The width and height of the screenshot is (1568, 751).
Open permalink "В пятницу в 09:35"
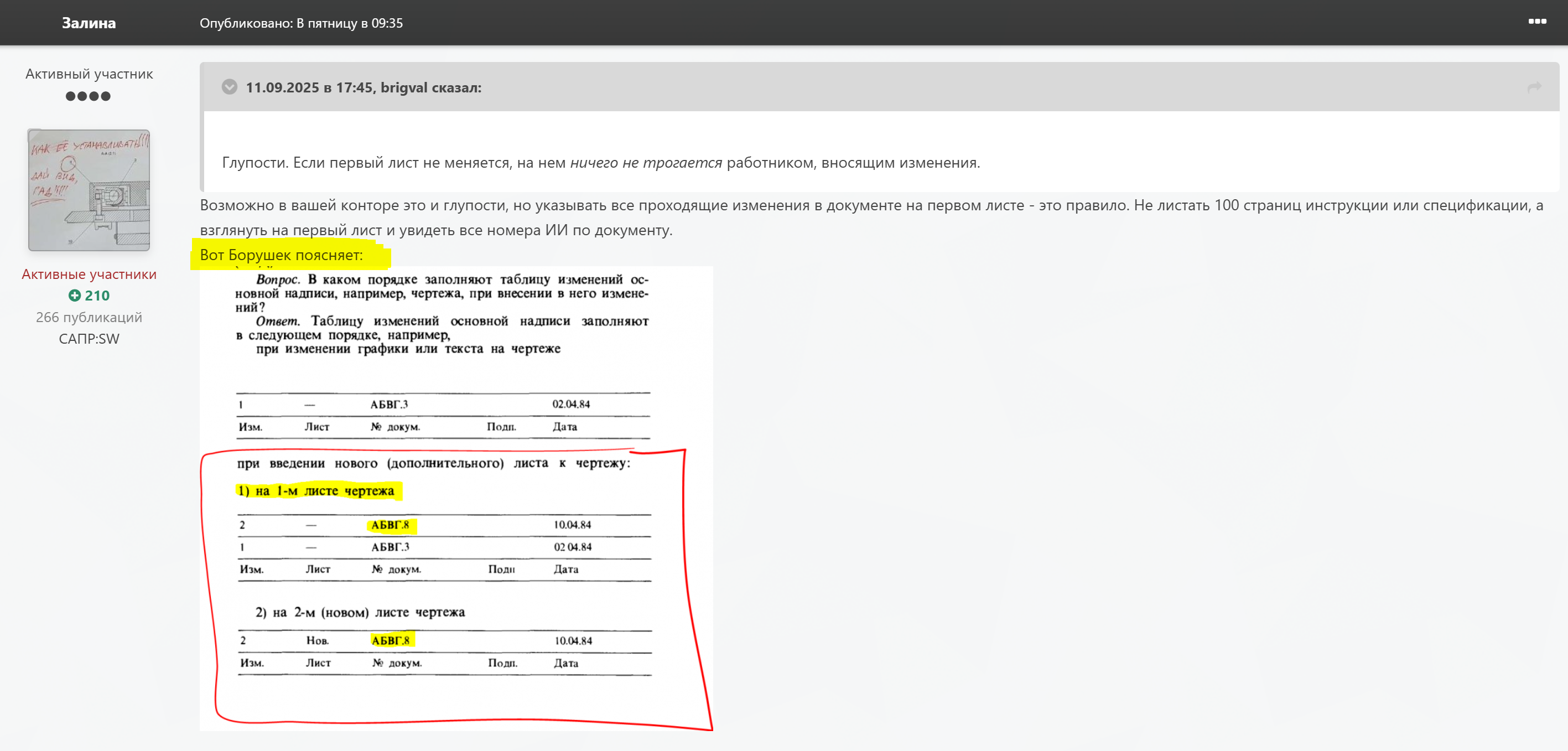(x=349, y=23)
